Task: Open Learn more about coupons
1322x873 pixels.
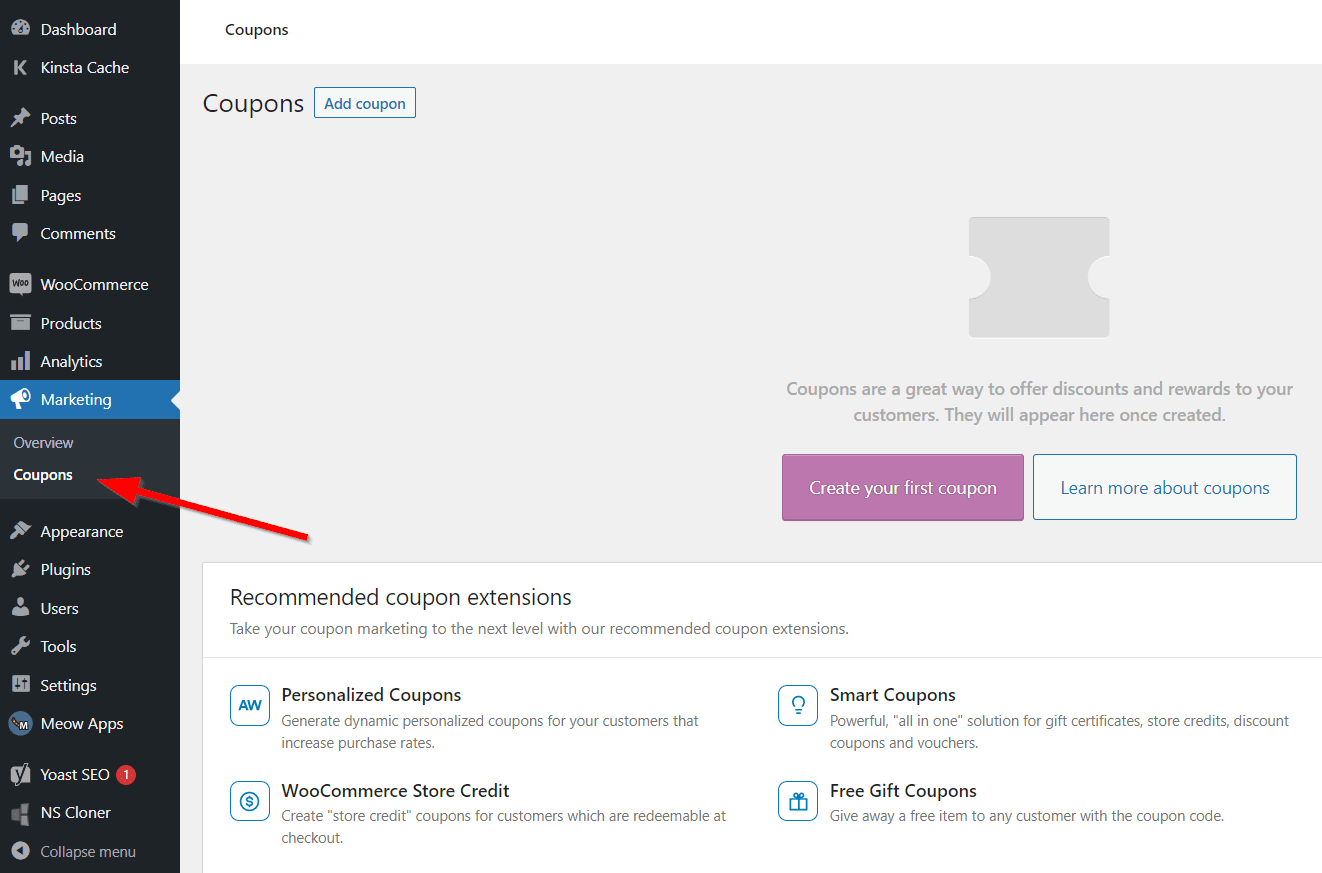Action: pyautogui.click(x=1164, y=487)
